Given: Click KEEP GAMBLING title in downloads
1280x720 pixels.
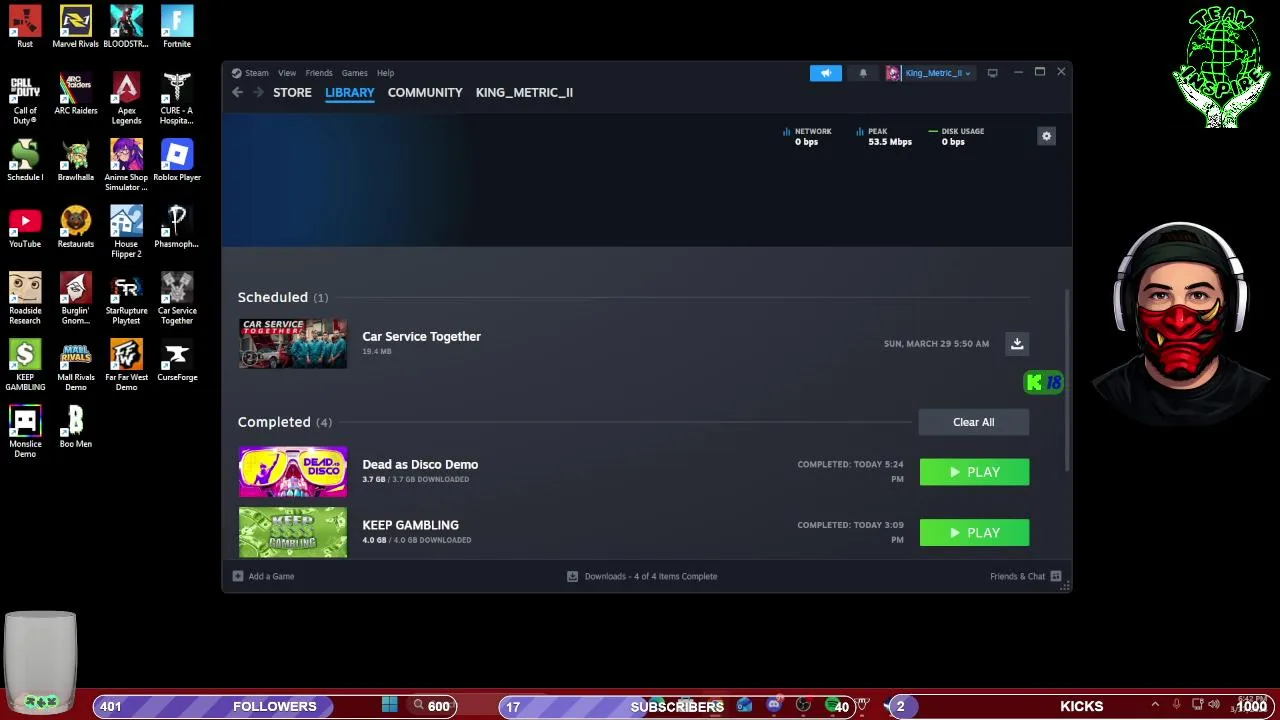Looking at the screenshot, I should click(x=410, y=525).
